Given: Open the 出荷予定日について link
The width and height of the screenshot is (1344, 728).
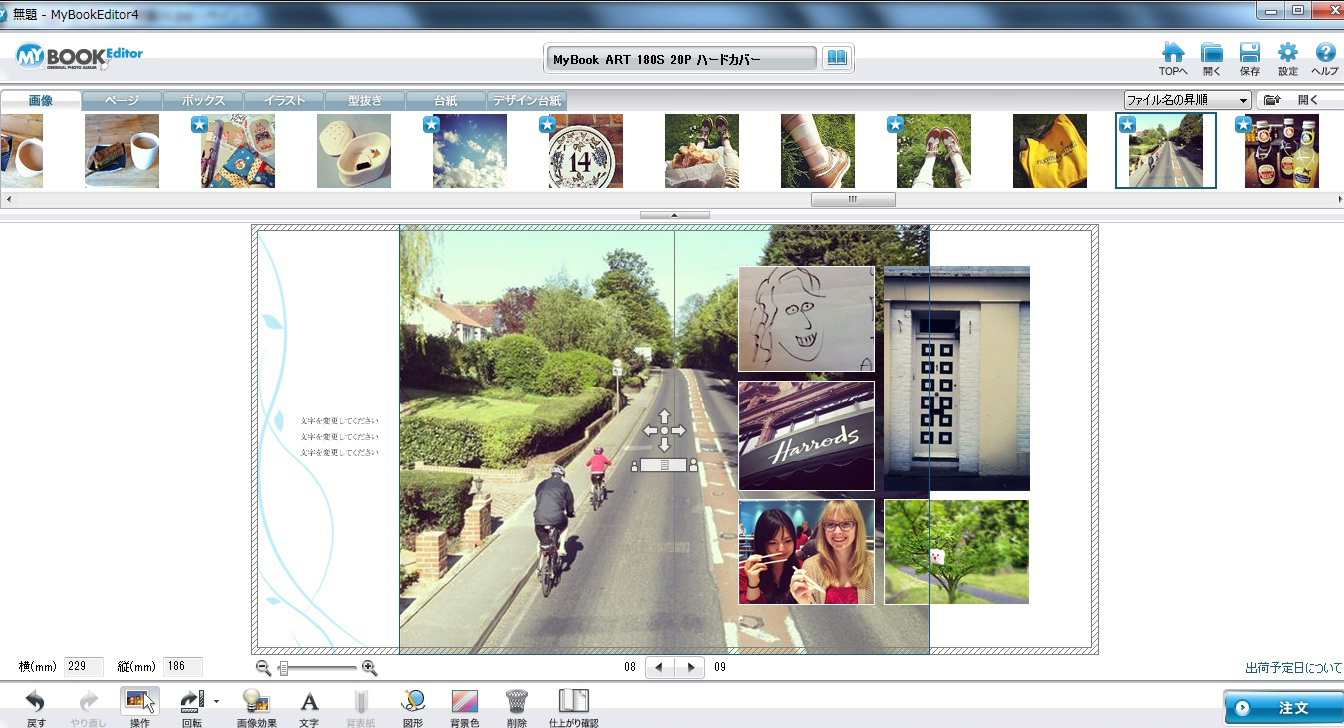Looking at the screenshot, I should click(1293, 668).
